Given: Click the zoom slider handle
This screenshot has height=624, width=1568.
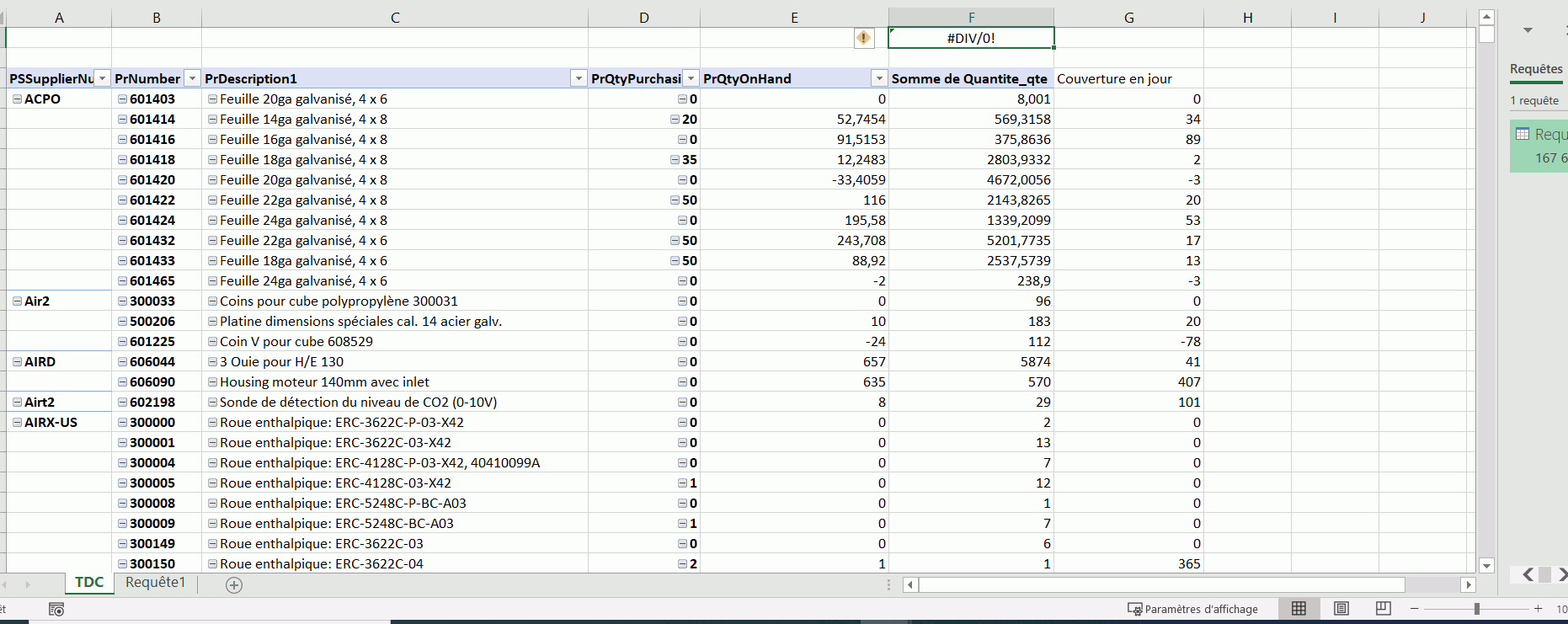Looking at the screenshot, I should (1476, 609).
